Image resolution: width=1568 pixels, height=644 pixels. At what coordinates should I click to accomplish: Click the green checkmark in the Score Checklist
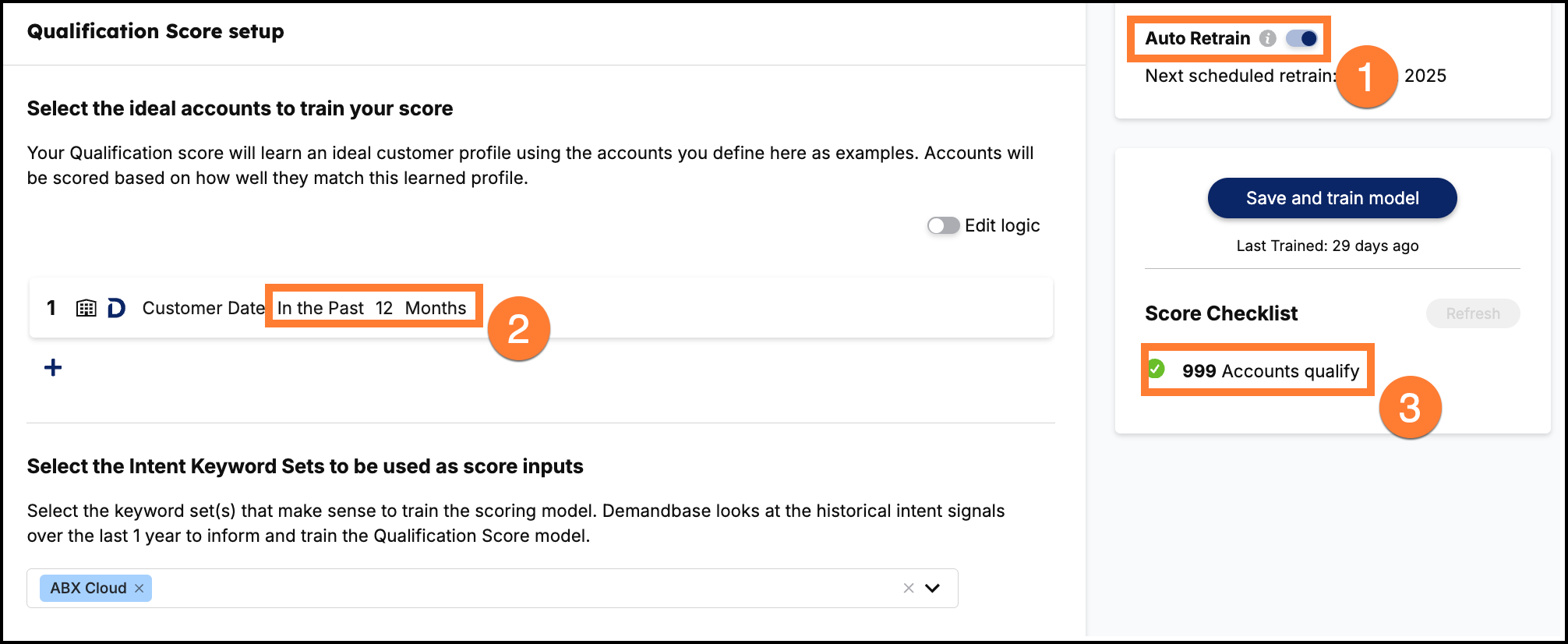[1157, 370]
